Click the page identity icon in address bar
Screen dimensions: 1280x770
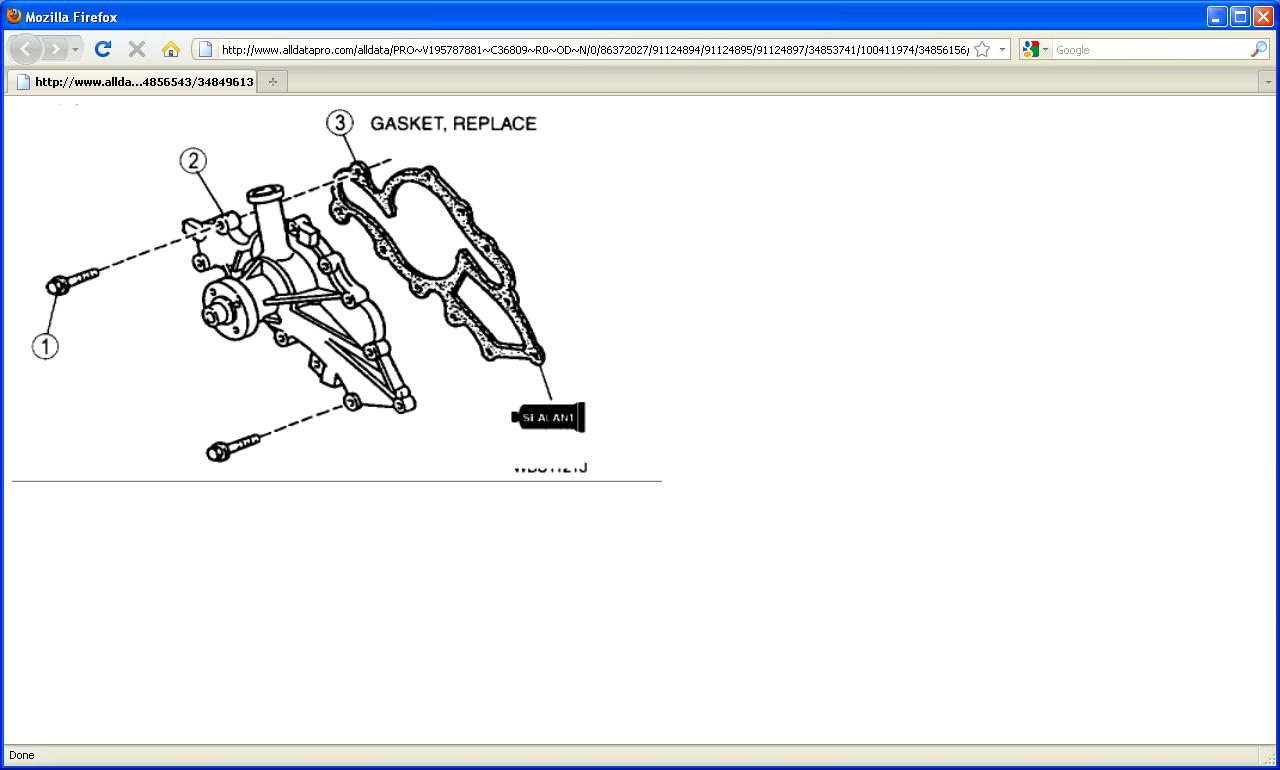tap(205, 49)
